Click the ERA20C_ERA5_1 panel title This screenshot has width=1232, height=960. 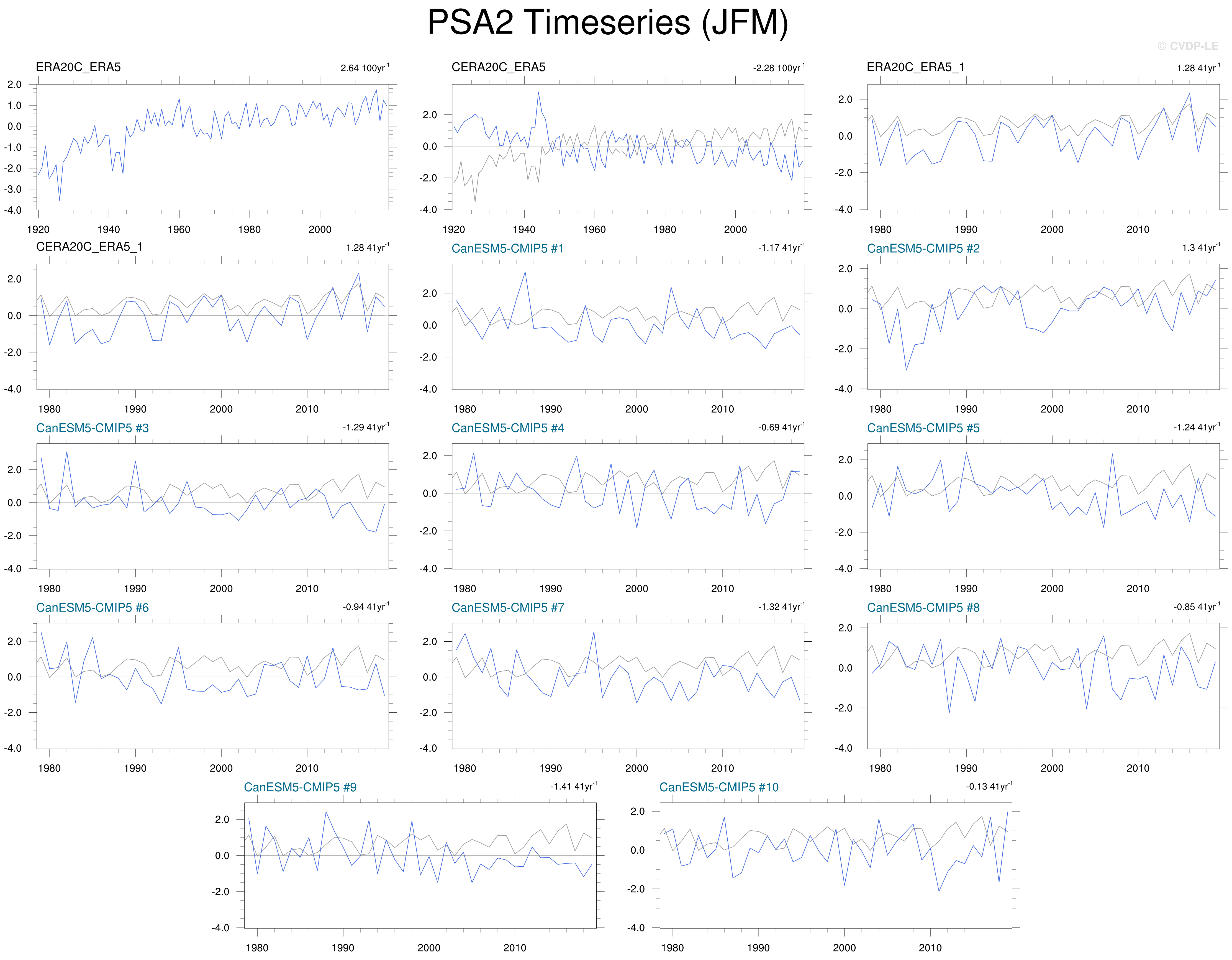[x=915, y=67]
